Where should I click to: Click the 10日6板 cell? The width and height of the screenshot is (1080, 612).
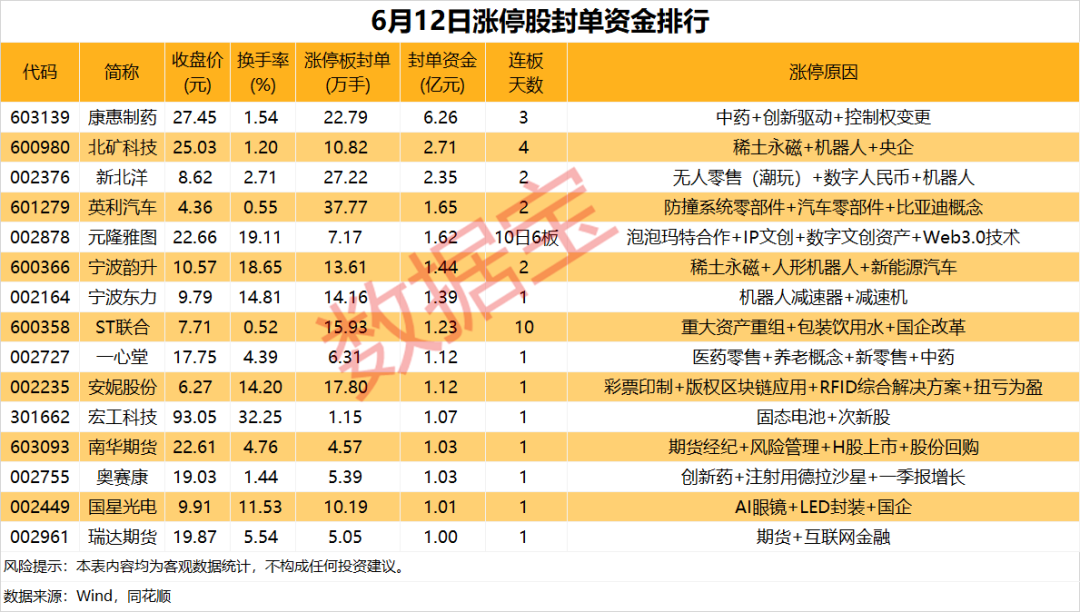pyautogui.click(x=526, y=237)
